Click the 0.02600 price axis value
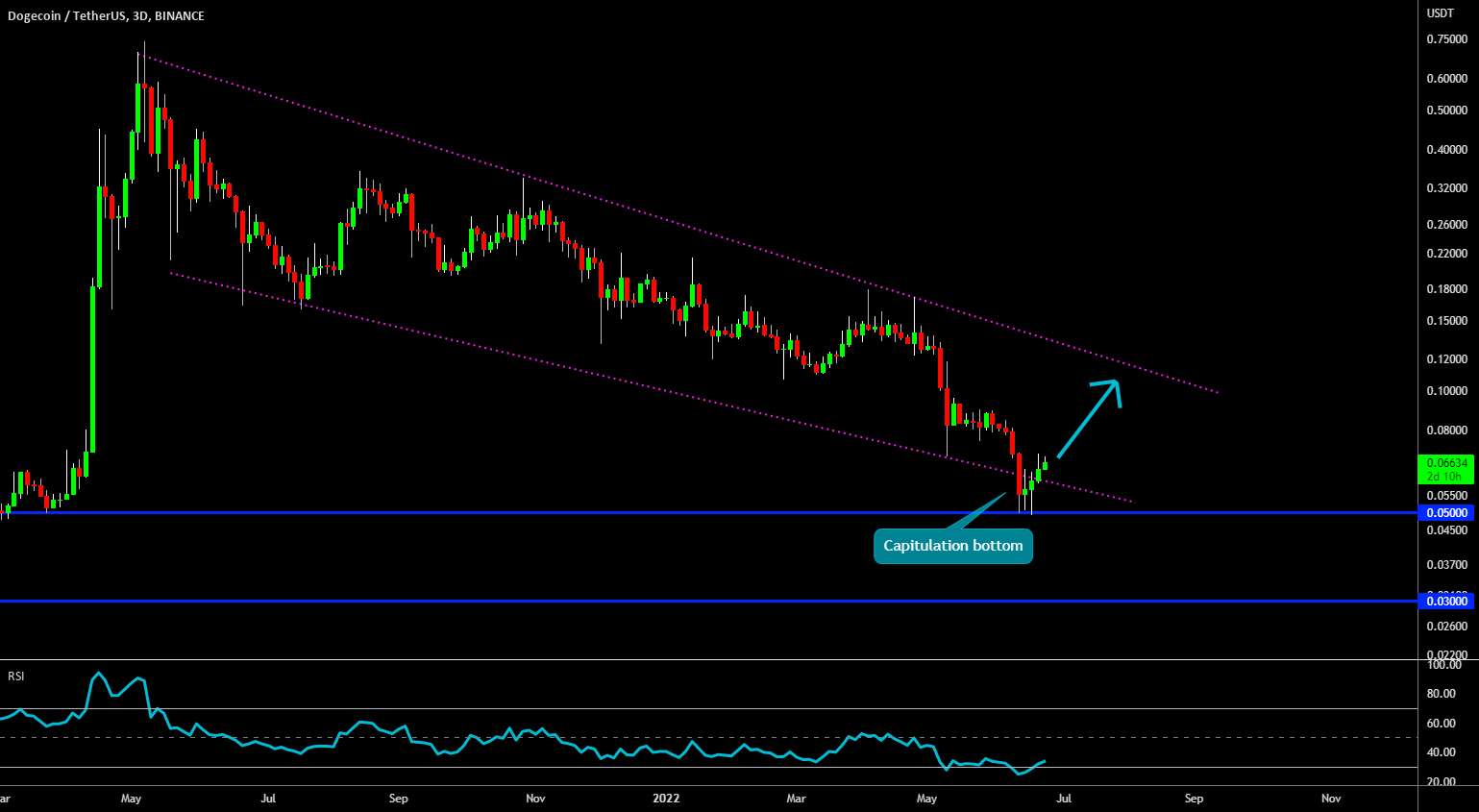The image size is (1479, 812). click(x=1446, y=627)
